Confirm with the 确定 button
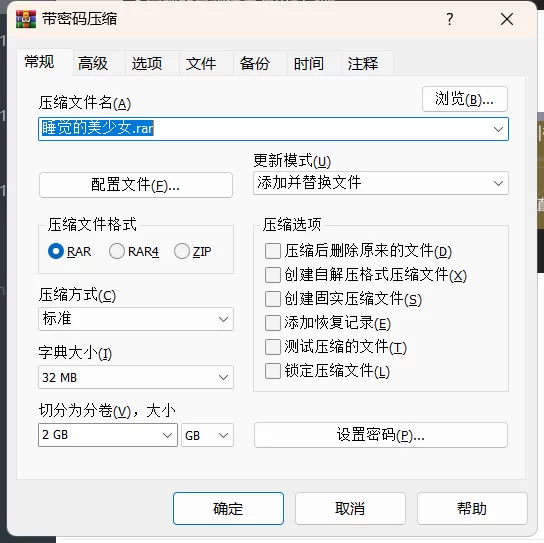This screenshot has width=544, height=543. click(x=228, y=509)
